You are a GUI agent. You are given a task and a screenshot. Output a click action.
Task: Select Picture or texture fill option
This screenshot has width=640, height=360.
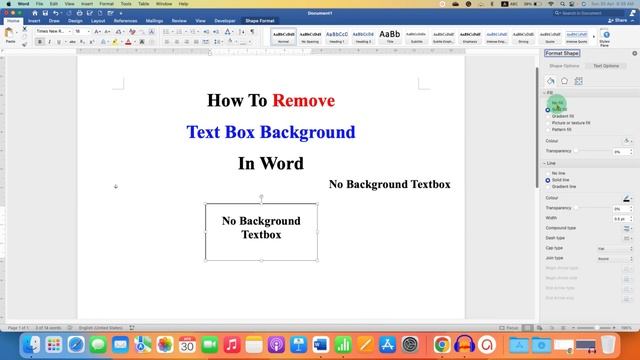pos(568,123)
